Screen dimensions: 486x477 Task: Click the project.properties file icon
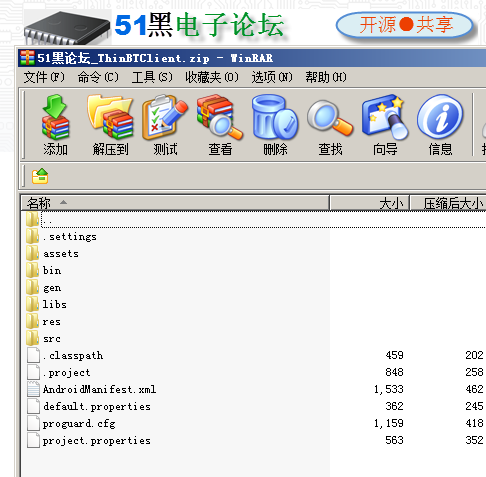33,440
